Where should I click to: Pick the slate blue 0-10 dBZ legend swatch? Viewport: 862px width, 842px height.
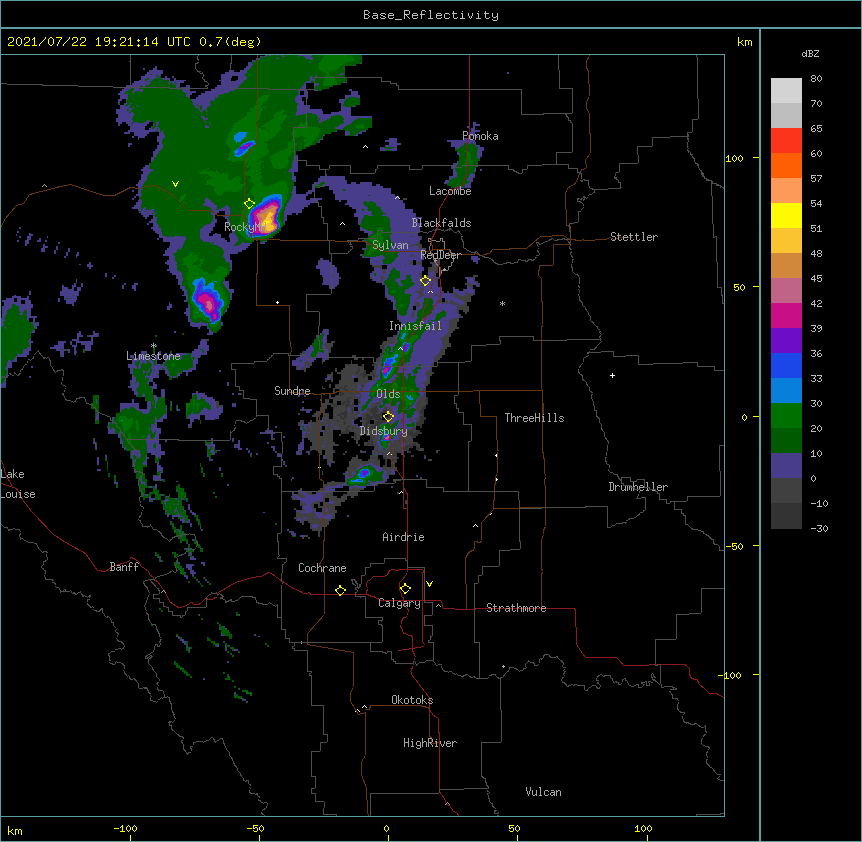(x=786, y=466)
